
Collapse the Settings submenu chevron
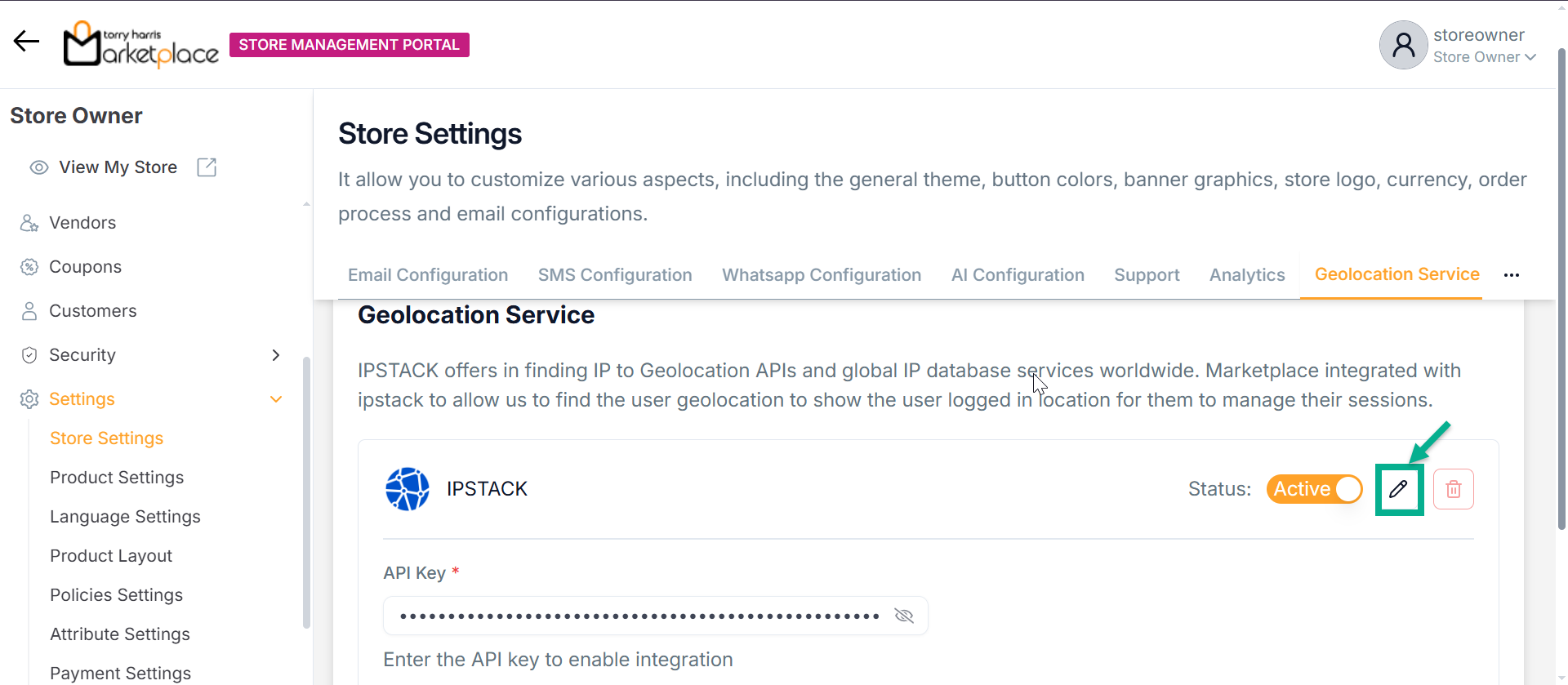pyautogui.click(x=276, y=399)
